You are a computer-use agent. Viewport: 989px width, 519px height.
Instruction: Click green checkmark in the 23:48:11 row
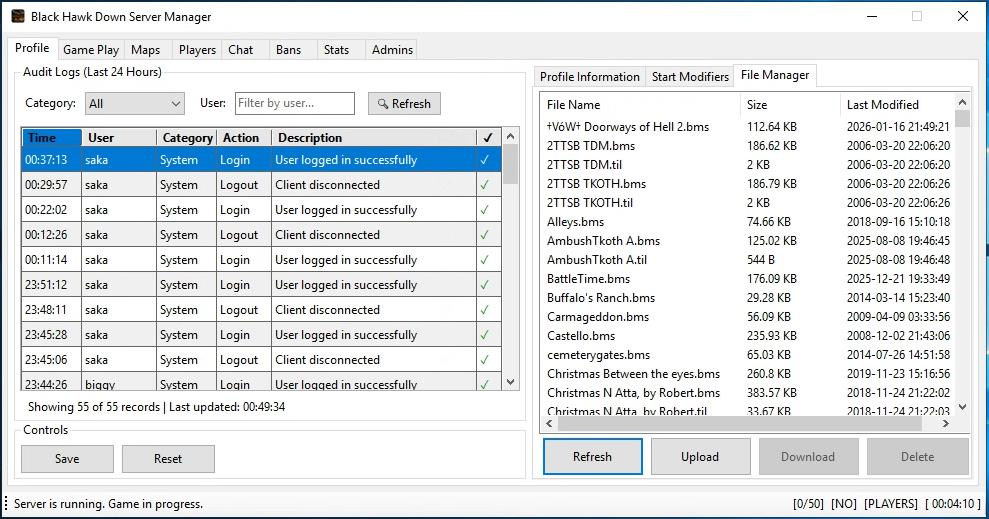pos(484,310)
